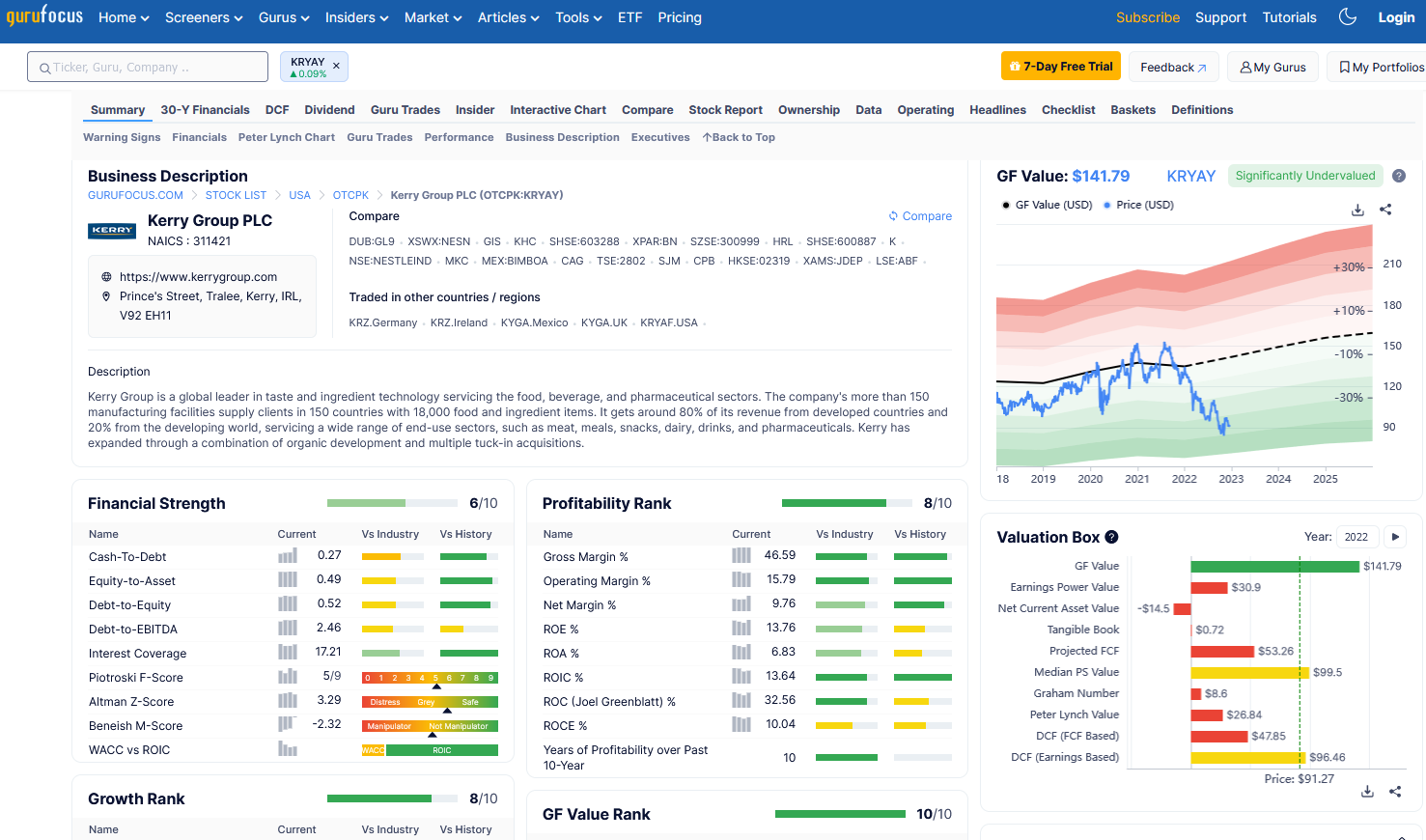
Task: Open Operating Margin % mini trend chart icon
Action: pyautogui.click(x=741, y=580)
